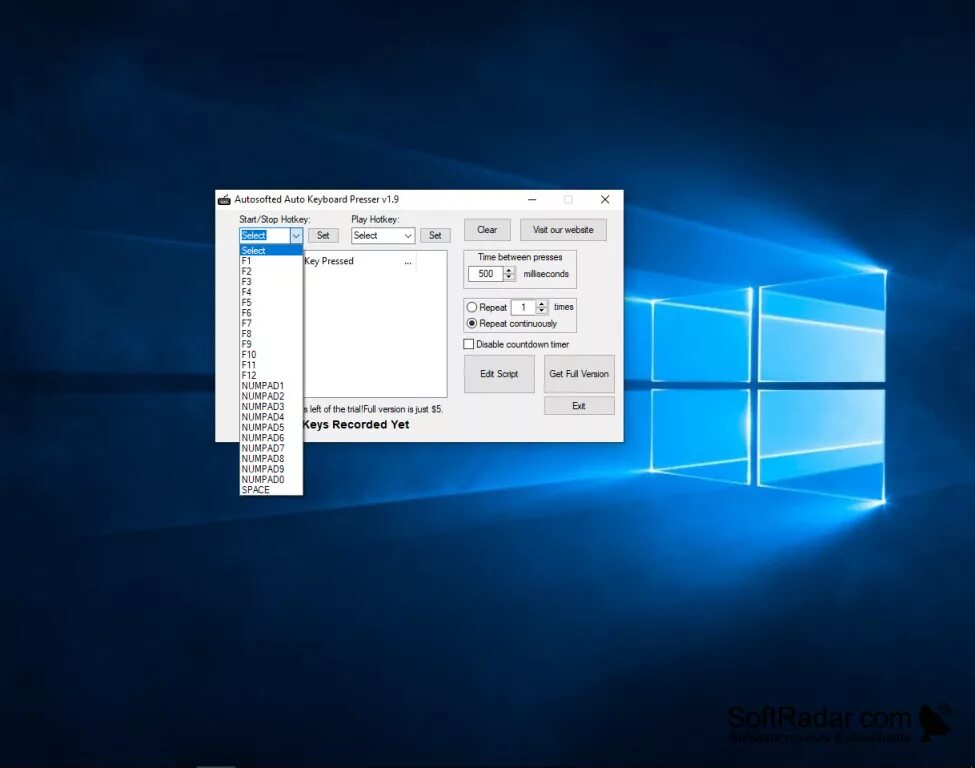Minimize the Auto Keyboard Presser window
This screenshot has height=768, width=975.
(532, 200)
